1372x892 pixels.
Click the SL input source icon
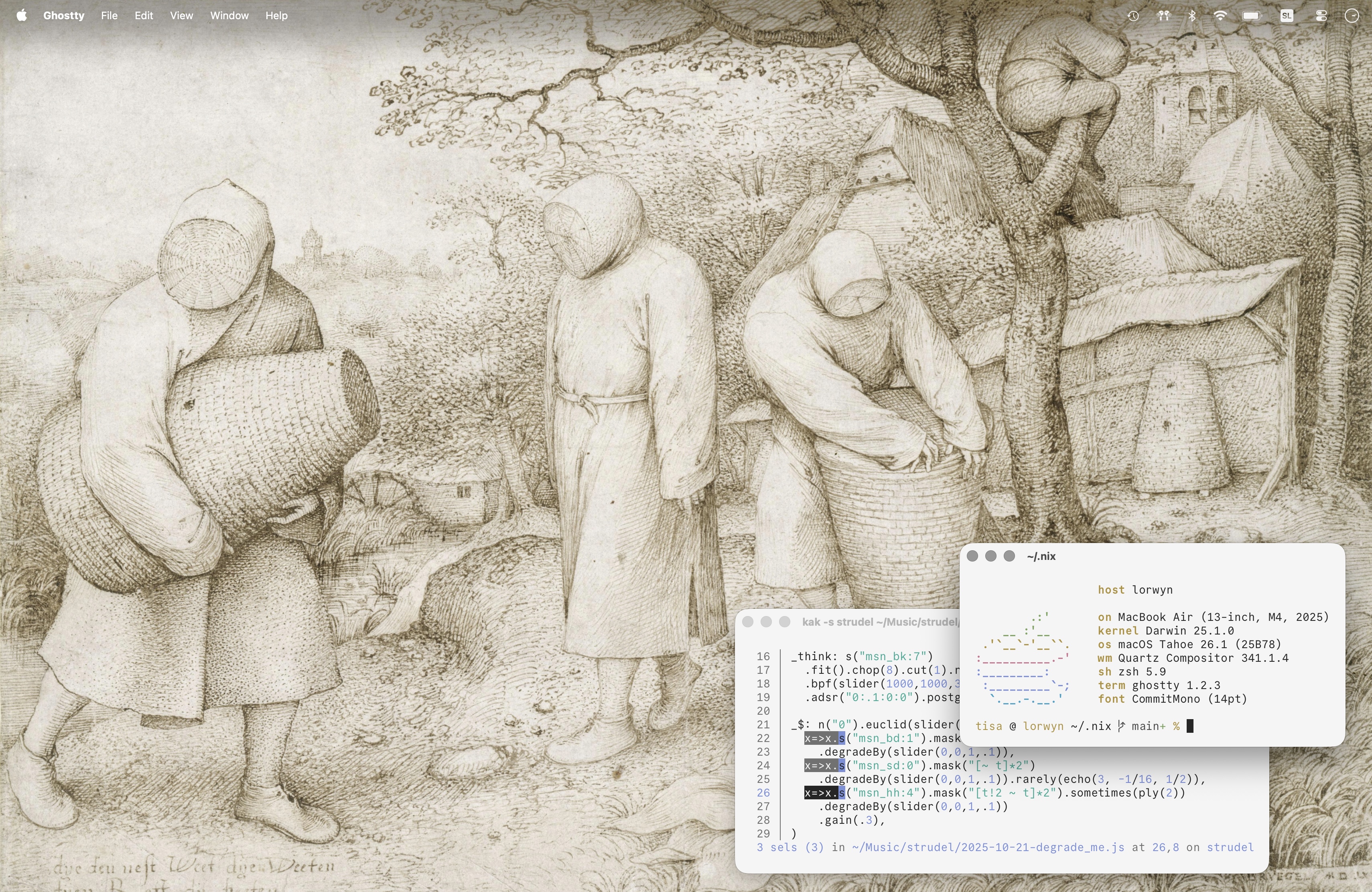pyautogui.click(x=1287, y=16)
